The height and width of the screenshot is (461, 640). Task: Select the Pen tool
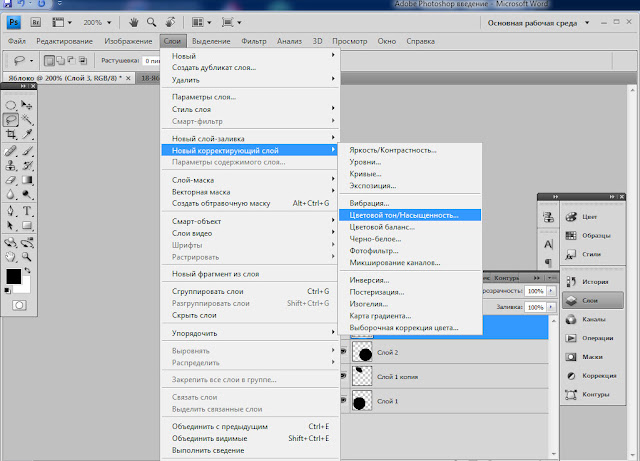(x=11, y=211)
